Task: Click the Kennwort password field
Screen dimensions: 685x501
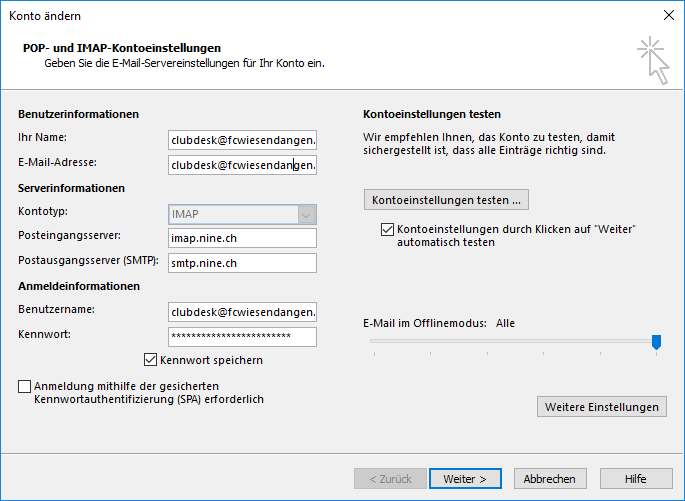Action: click(243, 336)
